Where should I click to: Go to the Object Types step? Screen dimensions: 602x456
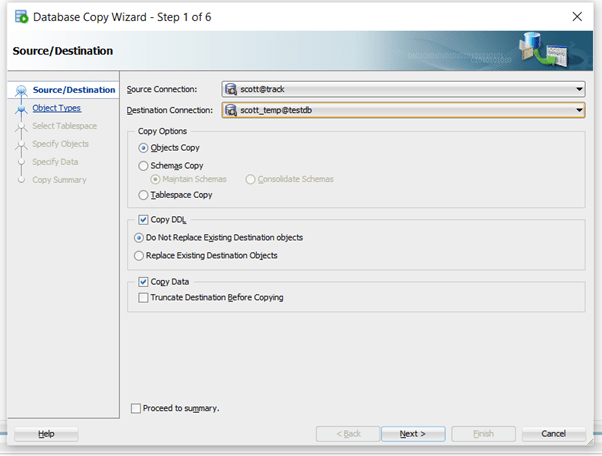pyautogui.click(x=56, y=108)
